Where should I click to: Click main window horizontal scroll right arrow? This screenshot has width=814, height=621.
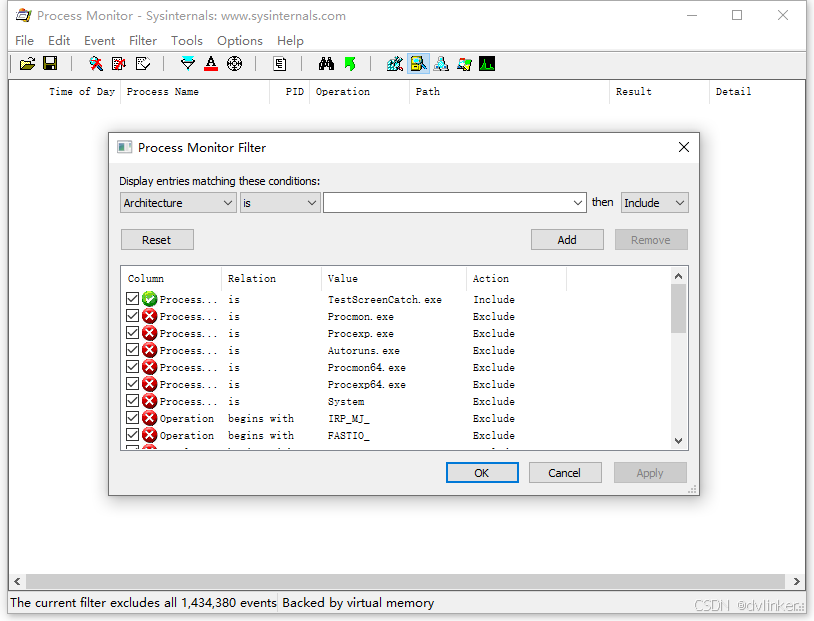coord(797,581)
